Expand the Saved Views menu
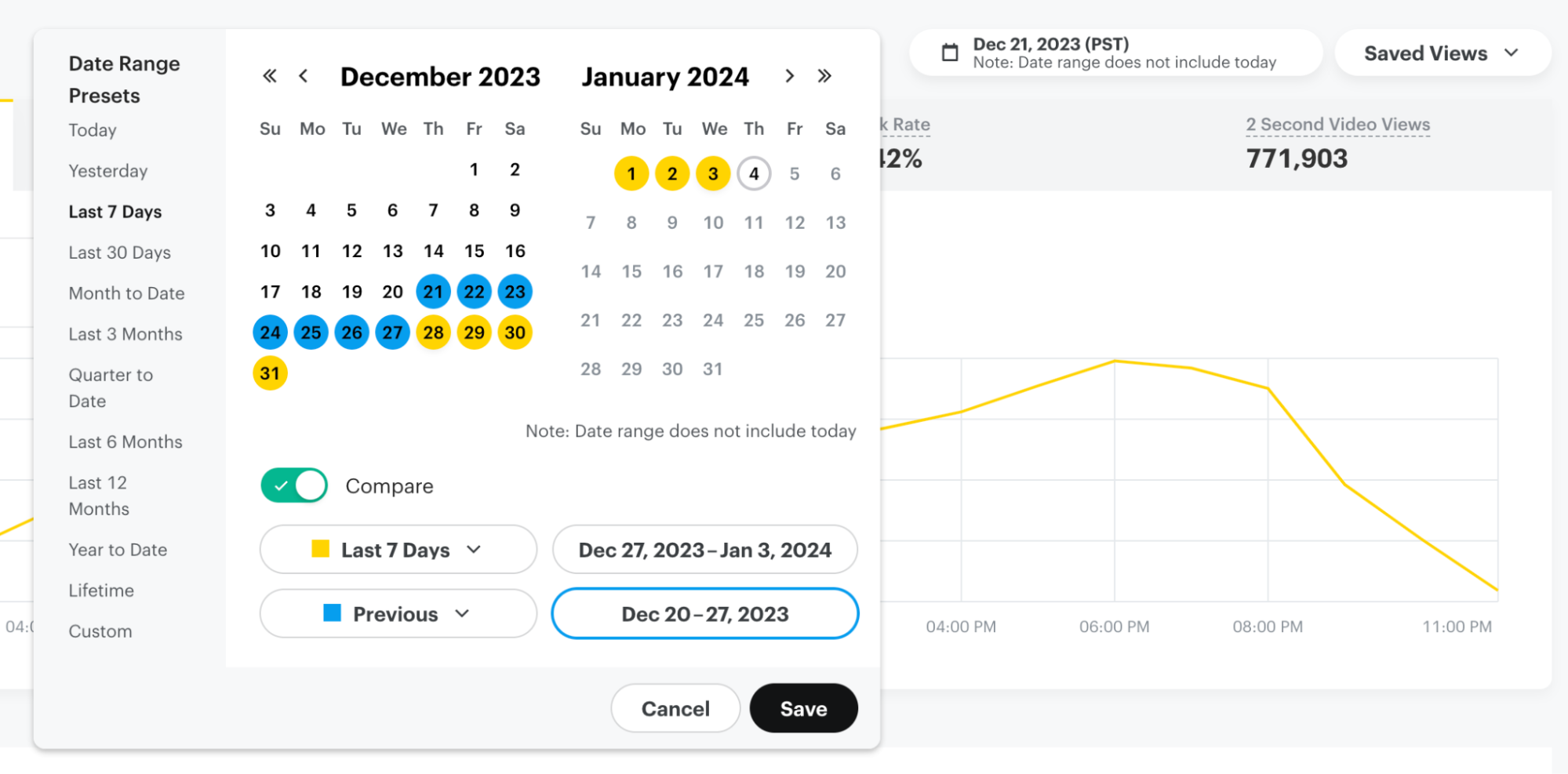Screen dimensions: 1568x774 (1442, 53)
